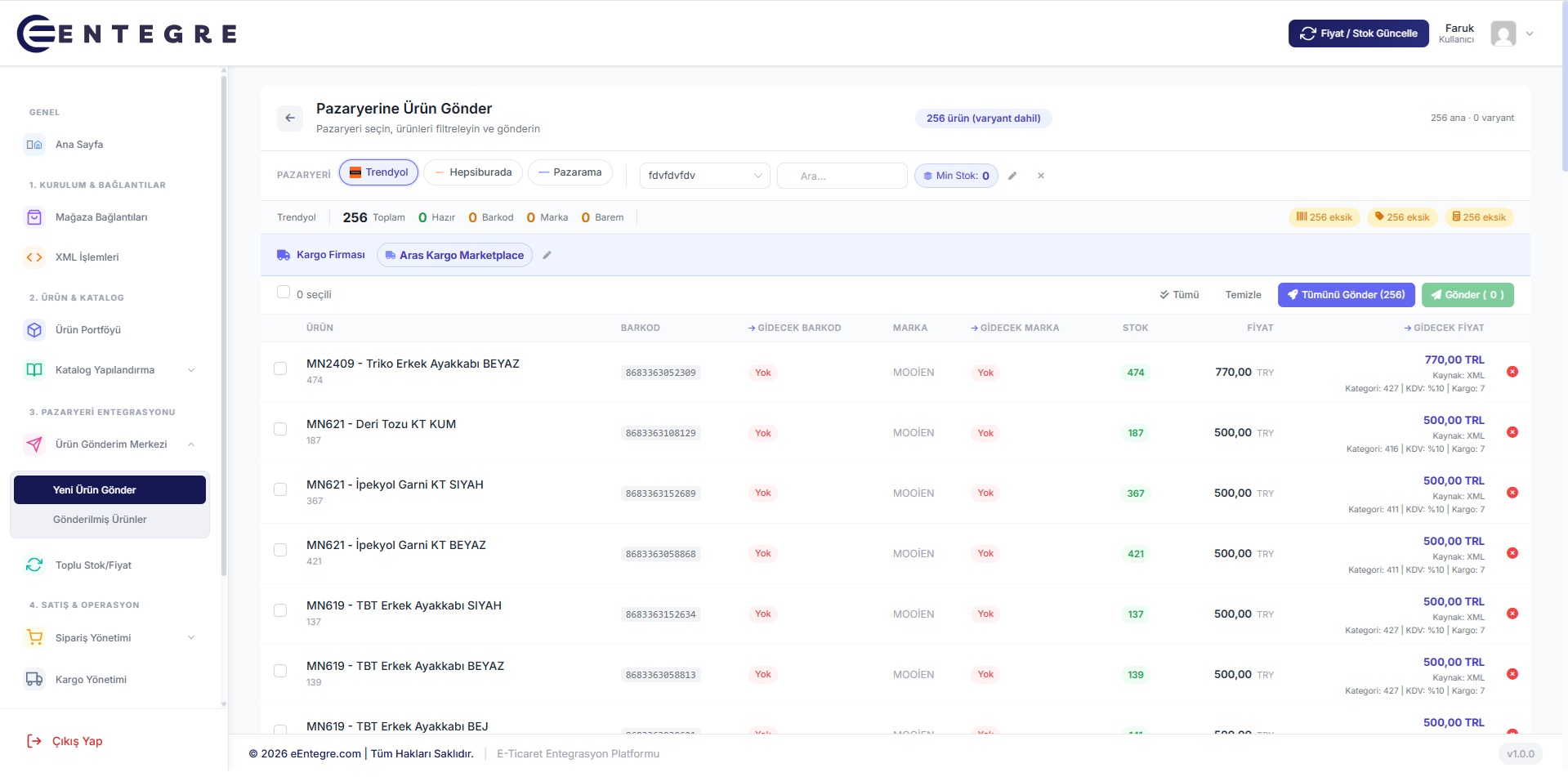Screen dimensions: 1568x777
Task: Check the MN619 TBT Erkek Ayakkabı BEYAZ row
Action: coord(280,671)
